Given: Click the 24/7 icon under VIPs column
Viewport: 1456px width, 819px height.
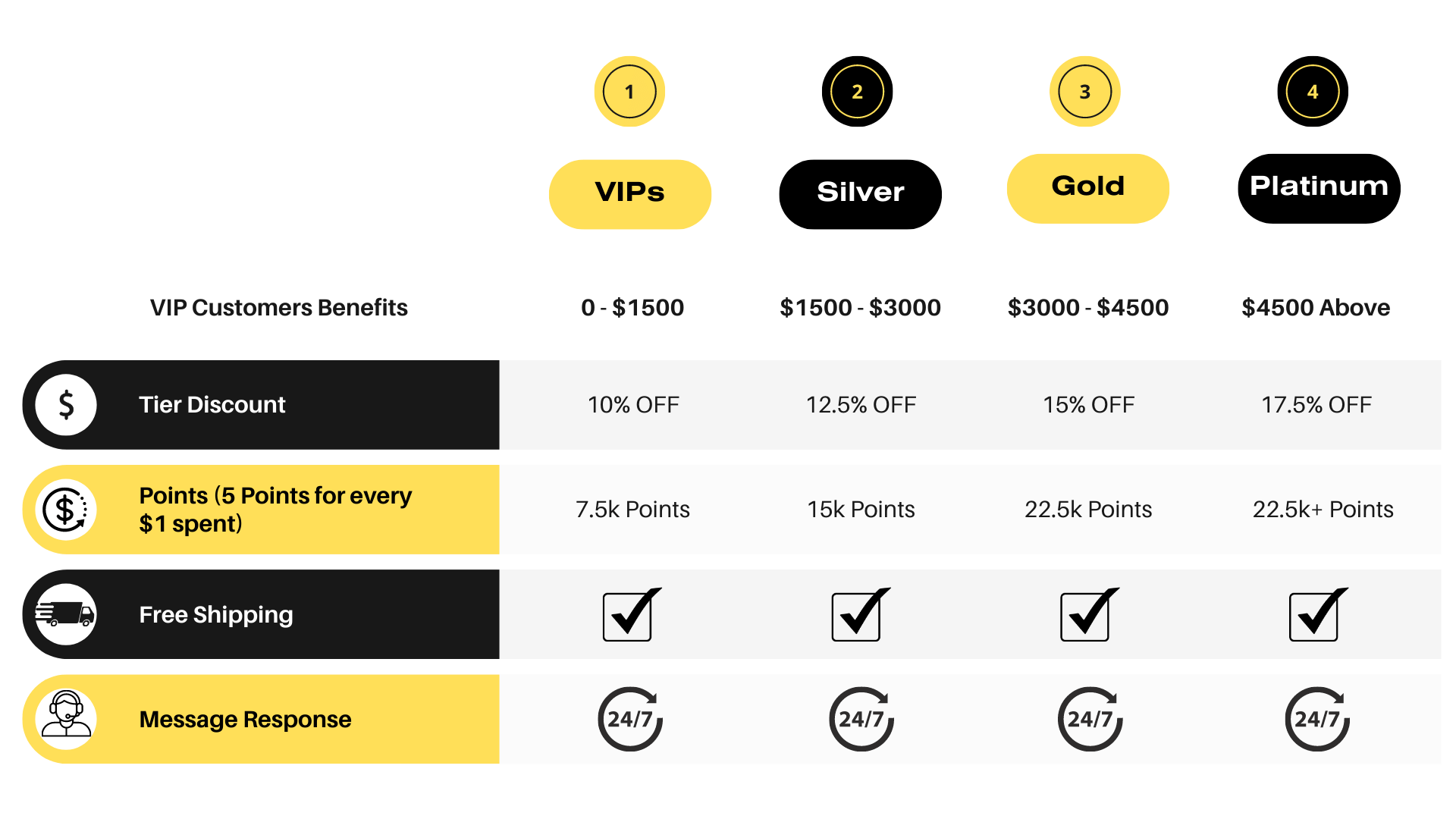Looking at the screenshot, I should click(x=630, y=719).
